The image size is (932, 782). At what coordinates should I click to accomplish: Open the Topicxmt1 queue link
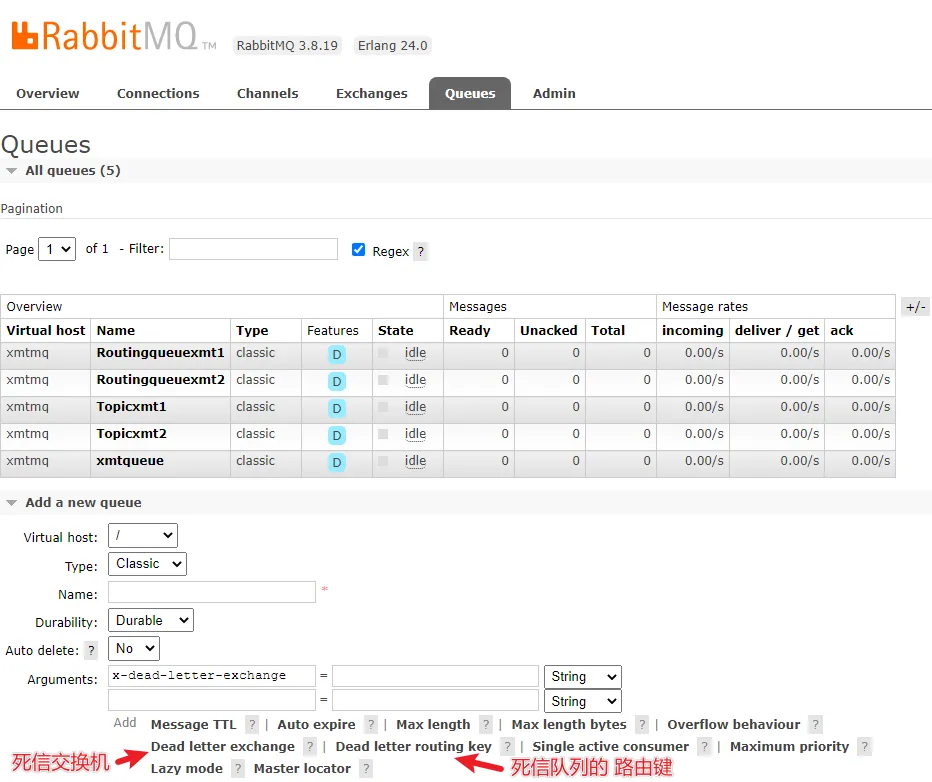point(131,407)
